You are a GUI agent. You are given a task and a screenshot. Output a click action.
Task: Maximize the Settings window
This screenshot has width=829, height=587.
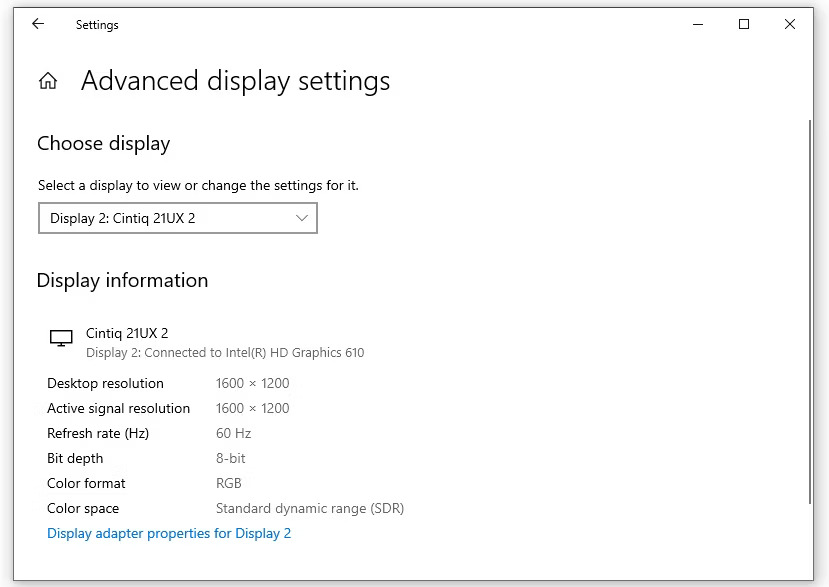[744, 24]
